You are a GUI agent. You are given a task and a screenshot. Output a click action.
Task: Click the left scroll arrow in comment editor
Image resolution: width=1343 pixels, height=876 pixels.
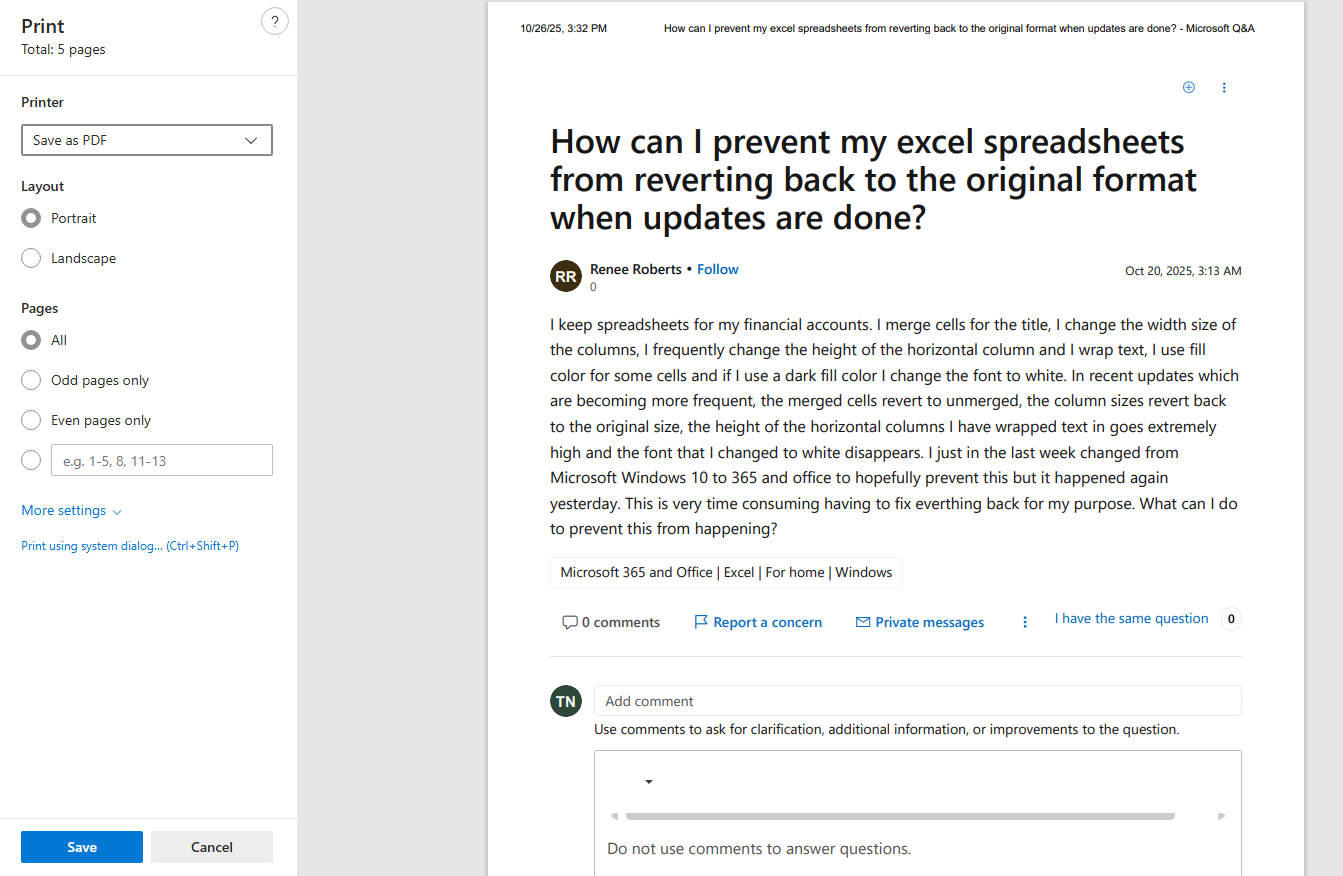[614, 816]
